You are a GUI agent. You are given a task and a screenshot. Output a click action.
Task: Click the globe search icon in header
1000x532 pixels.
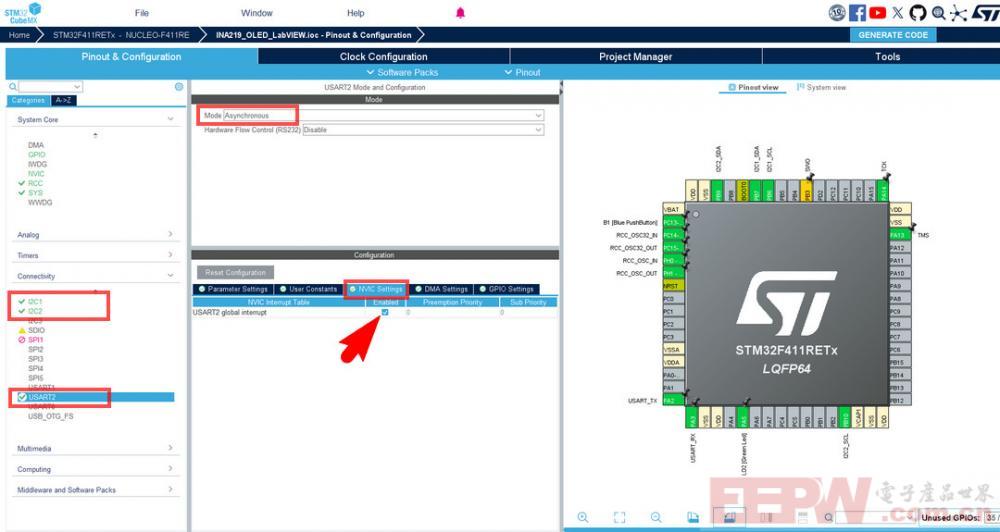tap(938, 13)
